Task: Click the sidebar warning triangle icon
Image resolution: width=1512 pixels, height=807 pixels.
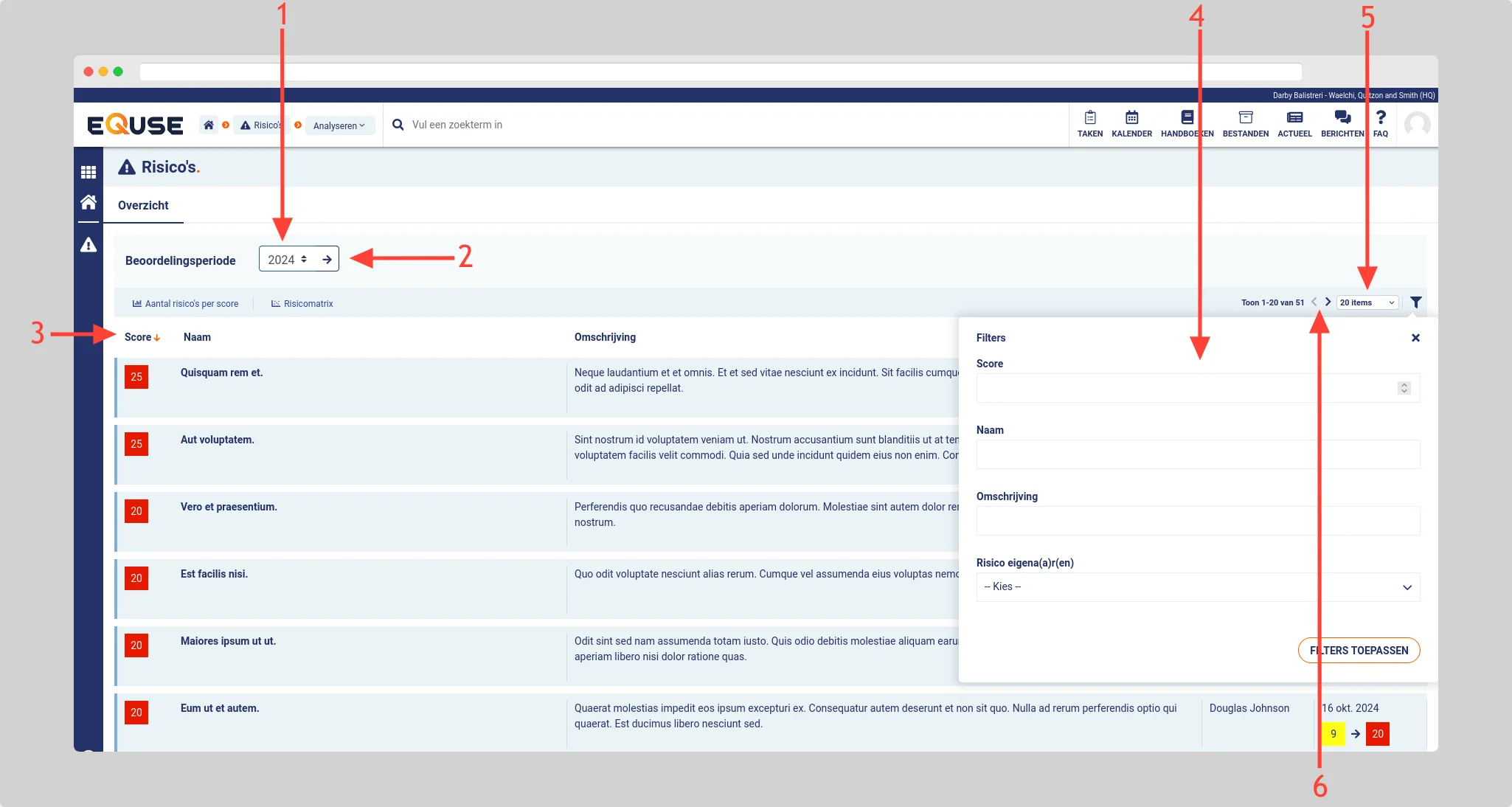Action: (x=89, y=245)
